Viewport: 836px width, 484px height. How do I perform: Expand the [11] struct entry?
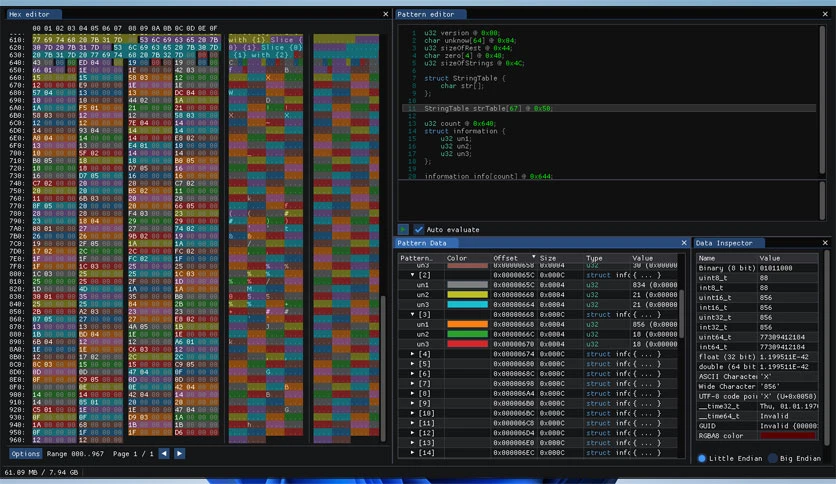pos(412,423)
